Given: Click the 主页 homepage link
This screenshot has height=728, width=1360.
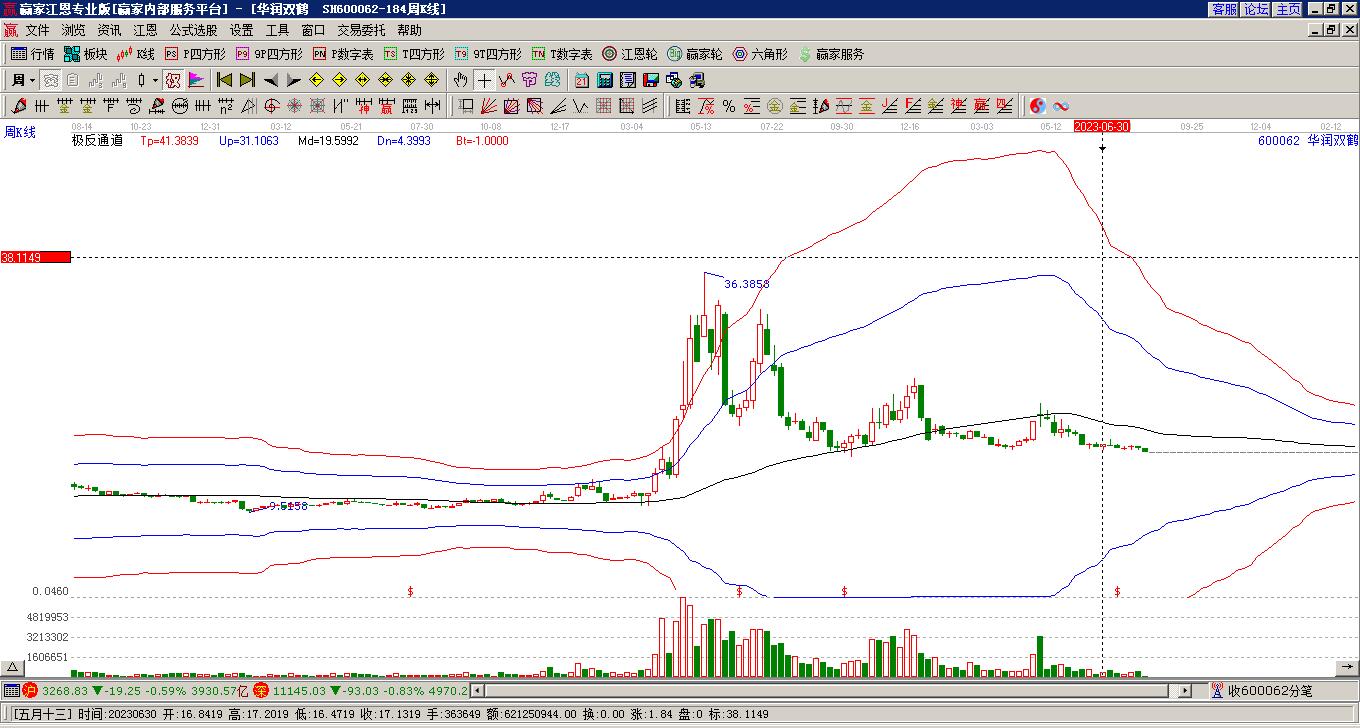Looking at the screenshot, I should pyautogui.click(x=1288, y=9).
